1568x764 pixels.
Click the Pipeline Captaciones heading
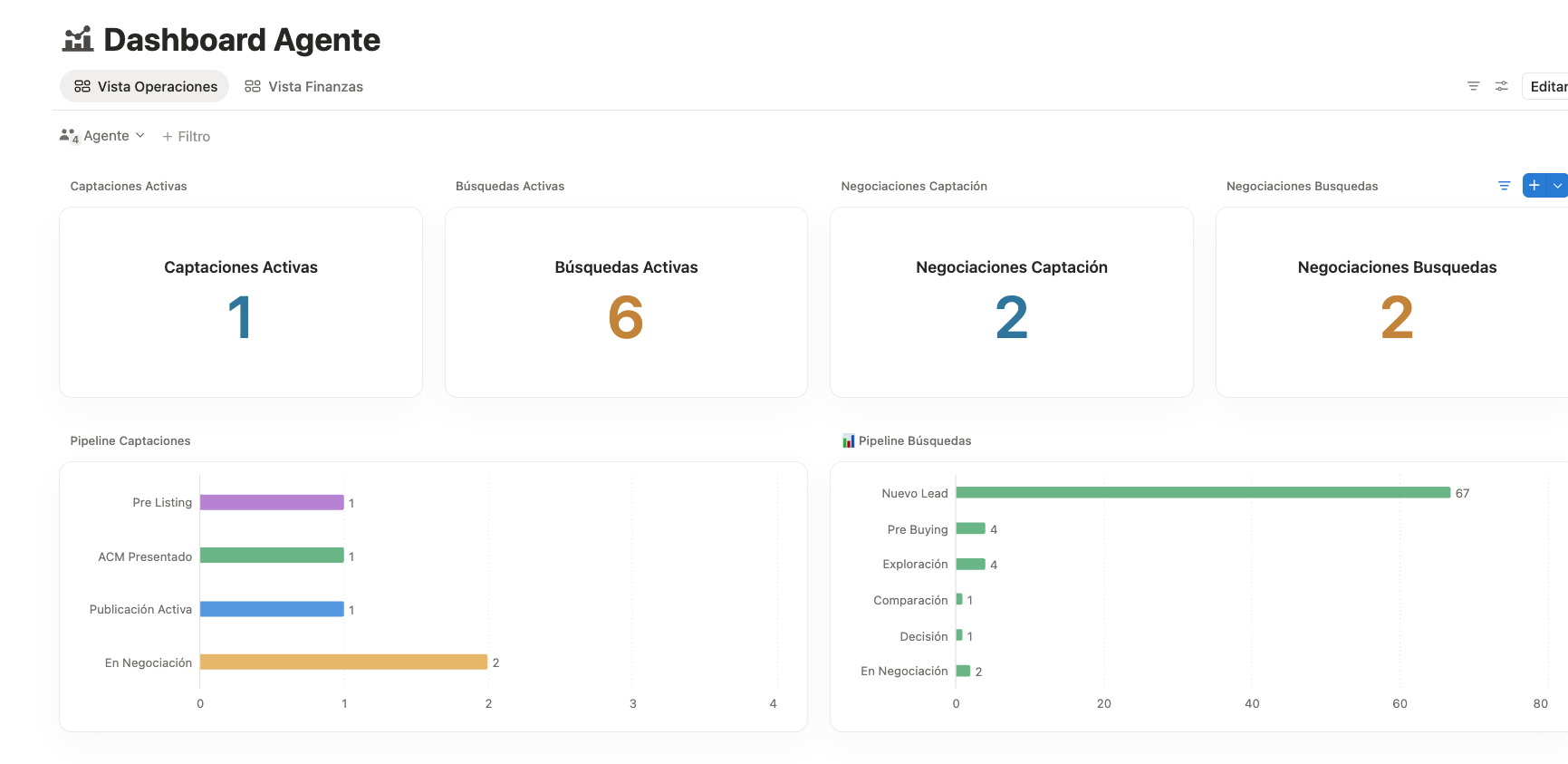(x=130, y=440)
